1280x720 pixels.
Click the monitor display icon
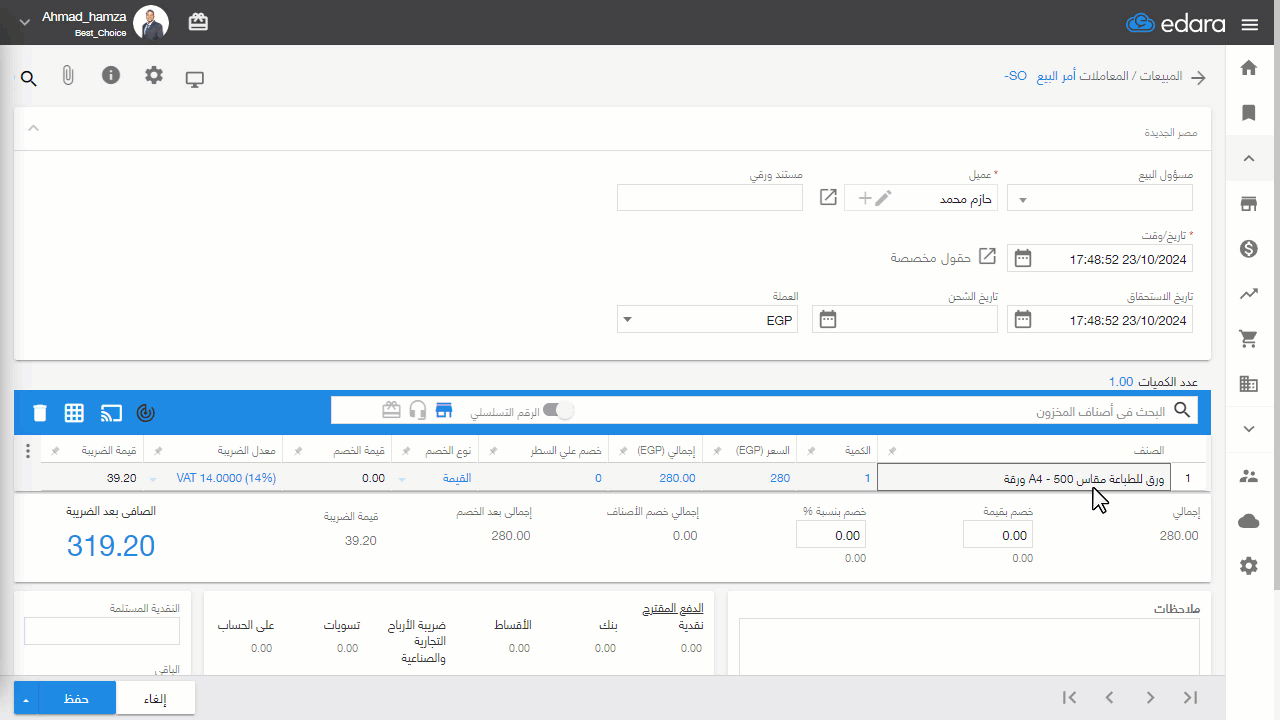coord(195,79)
